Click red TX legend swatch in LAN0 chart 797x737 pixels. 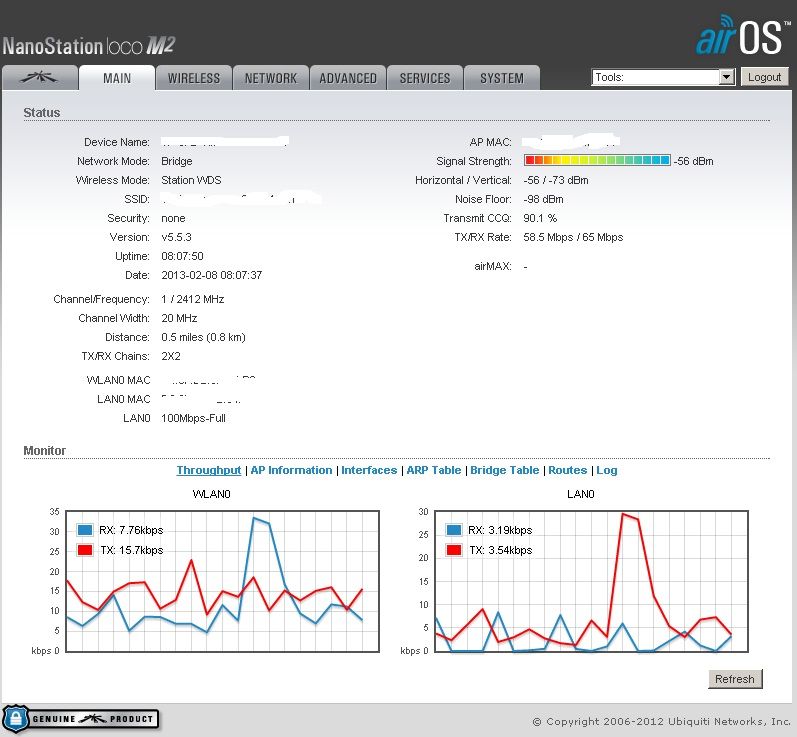[x=455, y=550]
